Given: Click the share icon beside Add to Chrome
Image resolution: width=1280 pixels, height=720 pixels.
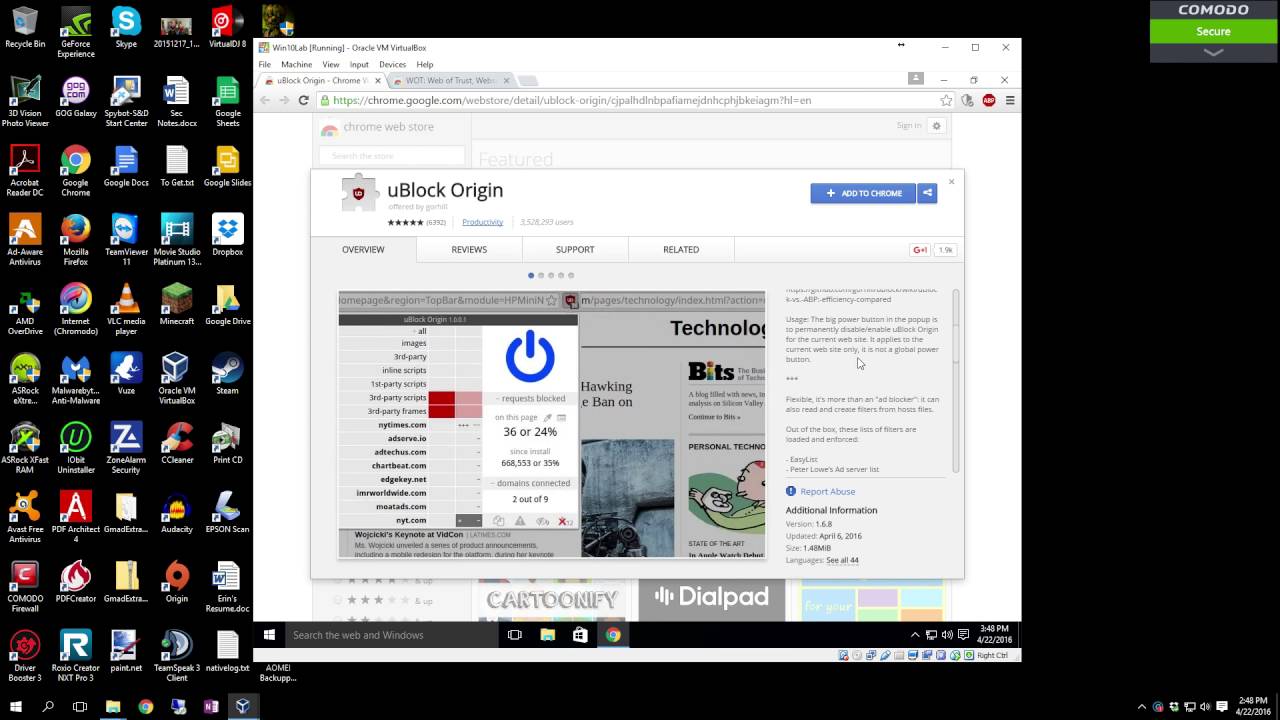Looking at the screenshot, I should click(x=927, y=193).
